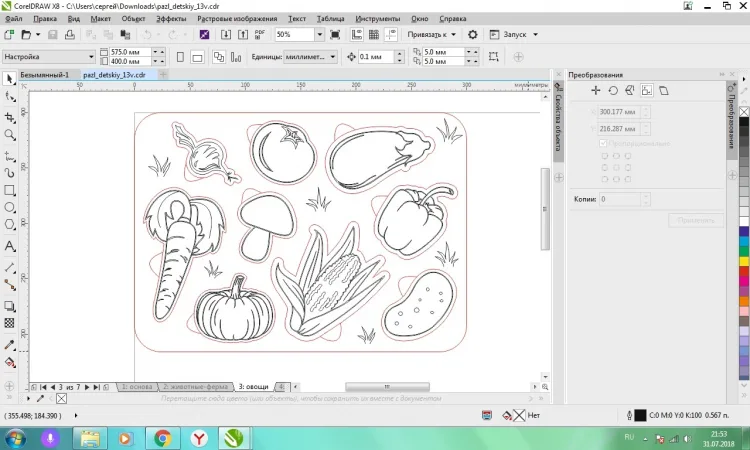Open the Tools menu
This screenshot has height=450, width=750.
(x=377, y=19)
